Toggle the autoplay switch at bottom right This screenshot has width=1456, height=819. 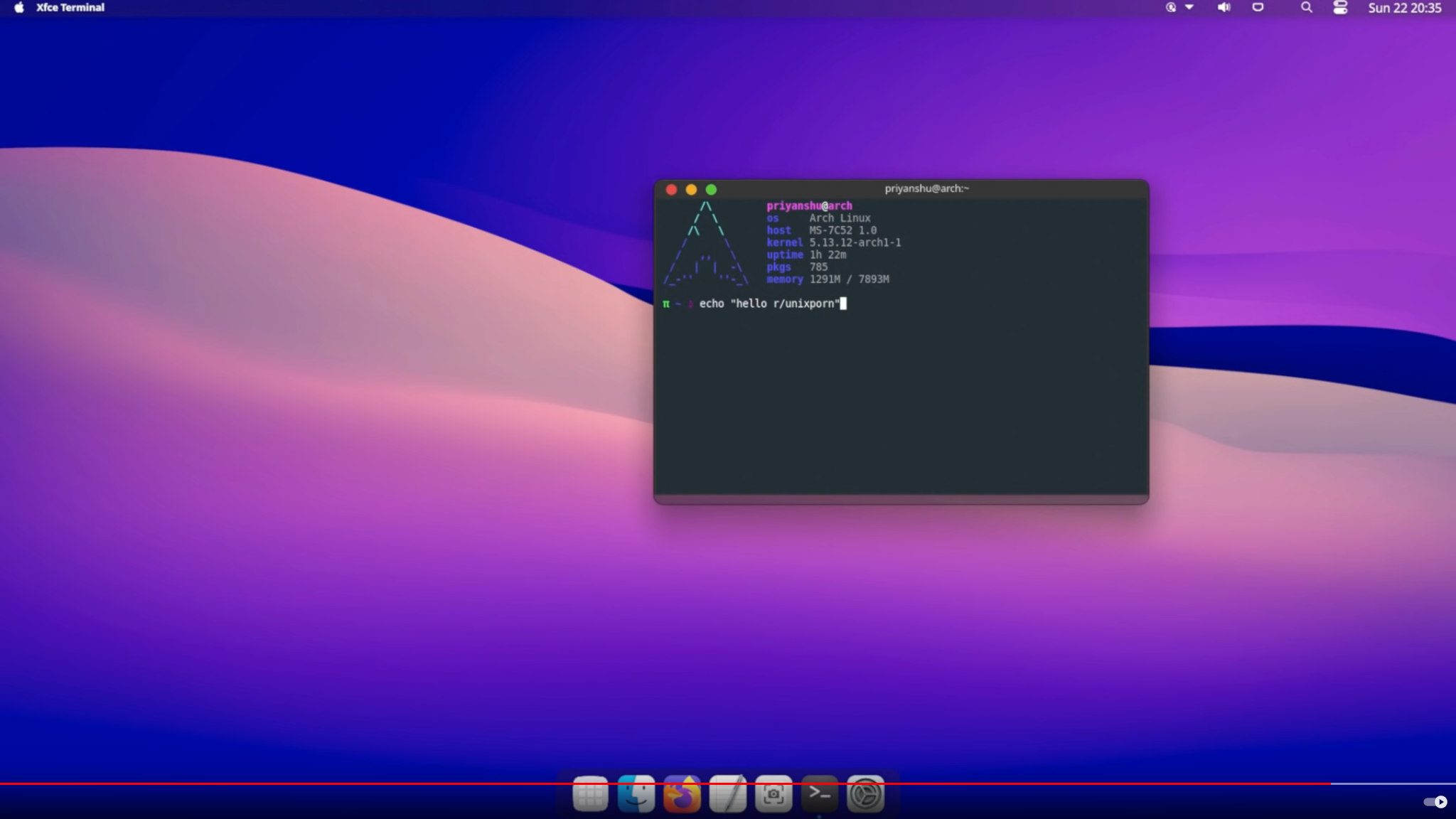1435,802
